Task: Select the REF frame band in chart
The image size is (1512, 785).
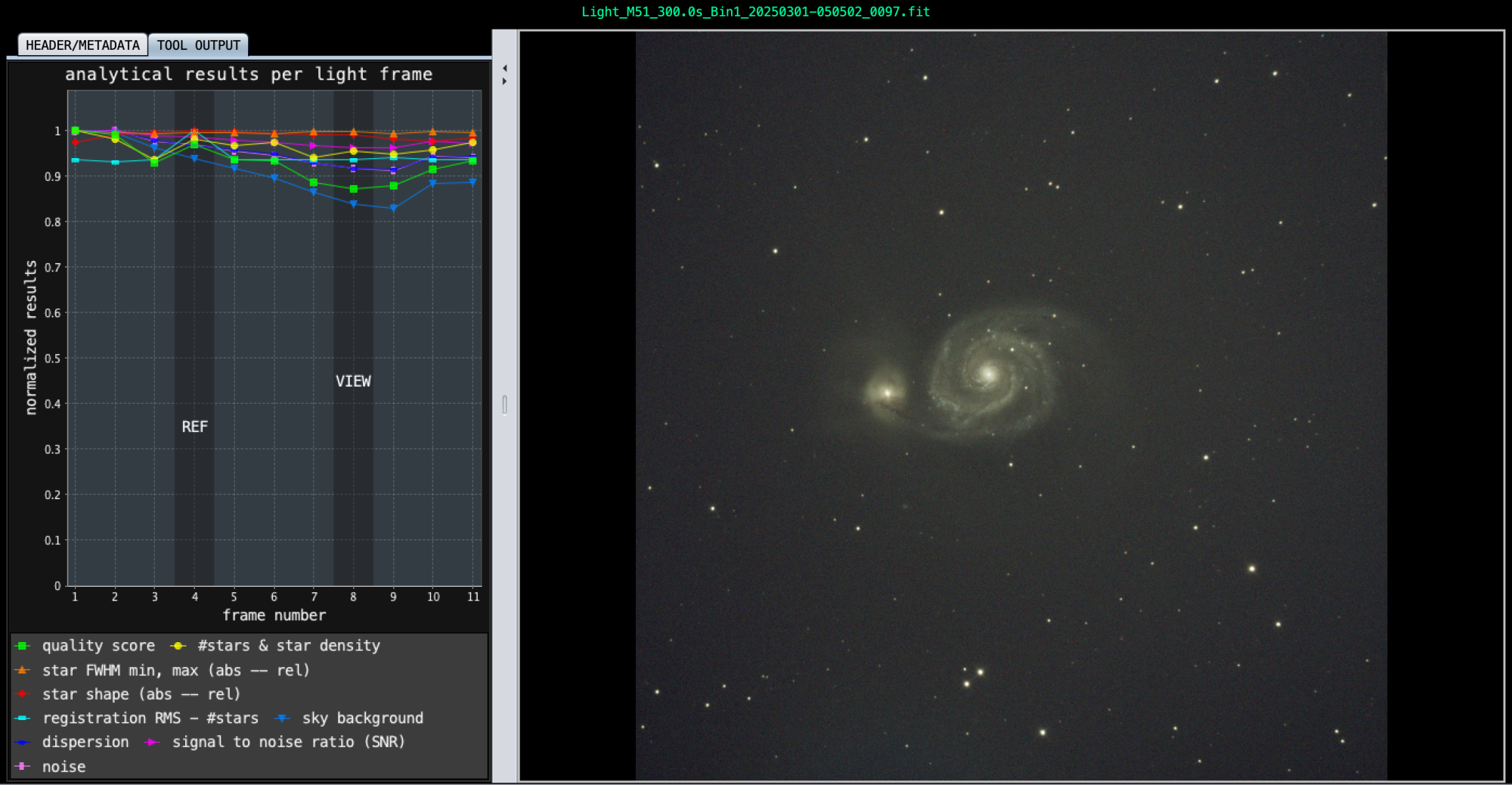Action: [x=194, y=338]
